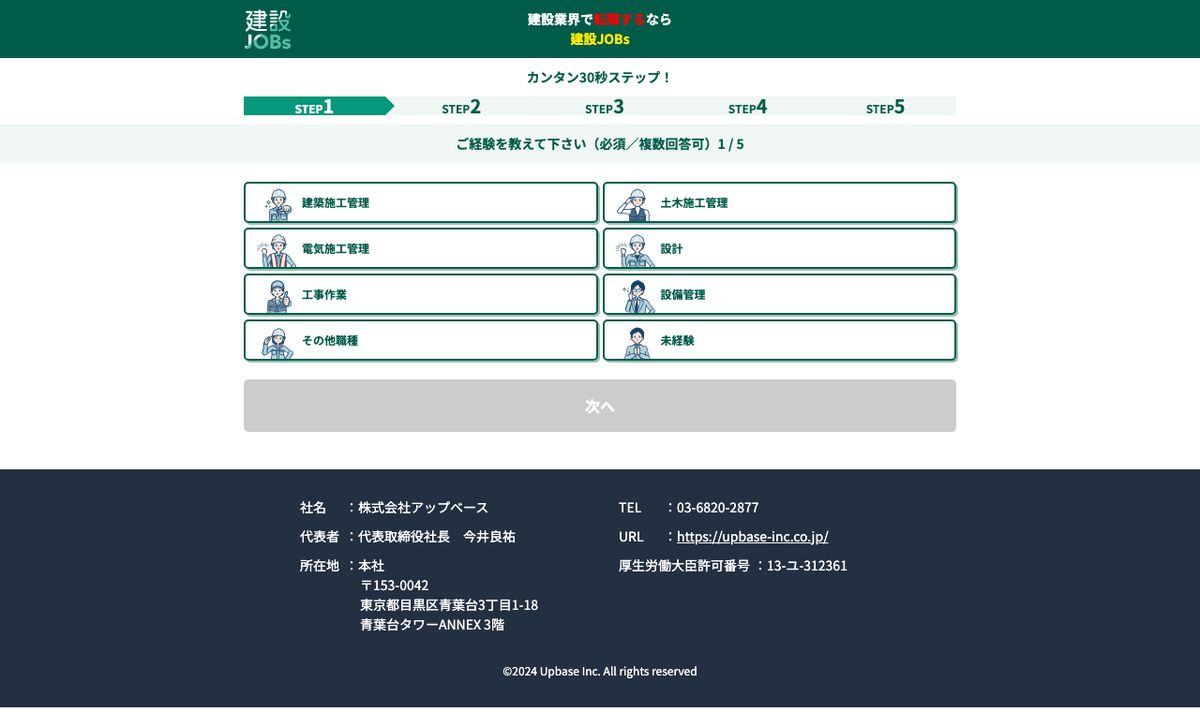Choose 設備管理 as experience
The image size is (1200, 712).
(780, 295)
